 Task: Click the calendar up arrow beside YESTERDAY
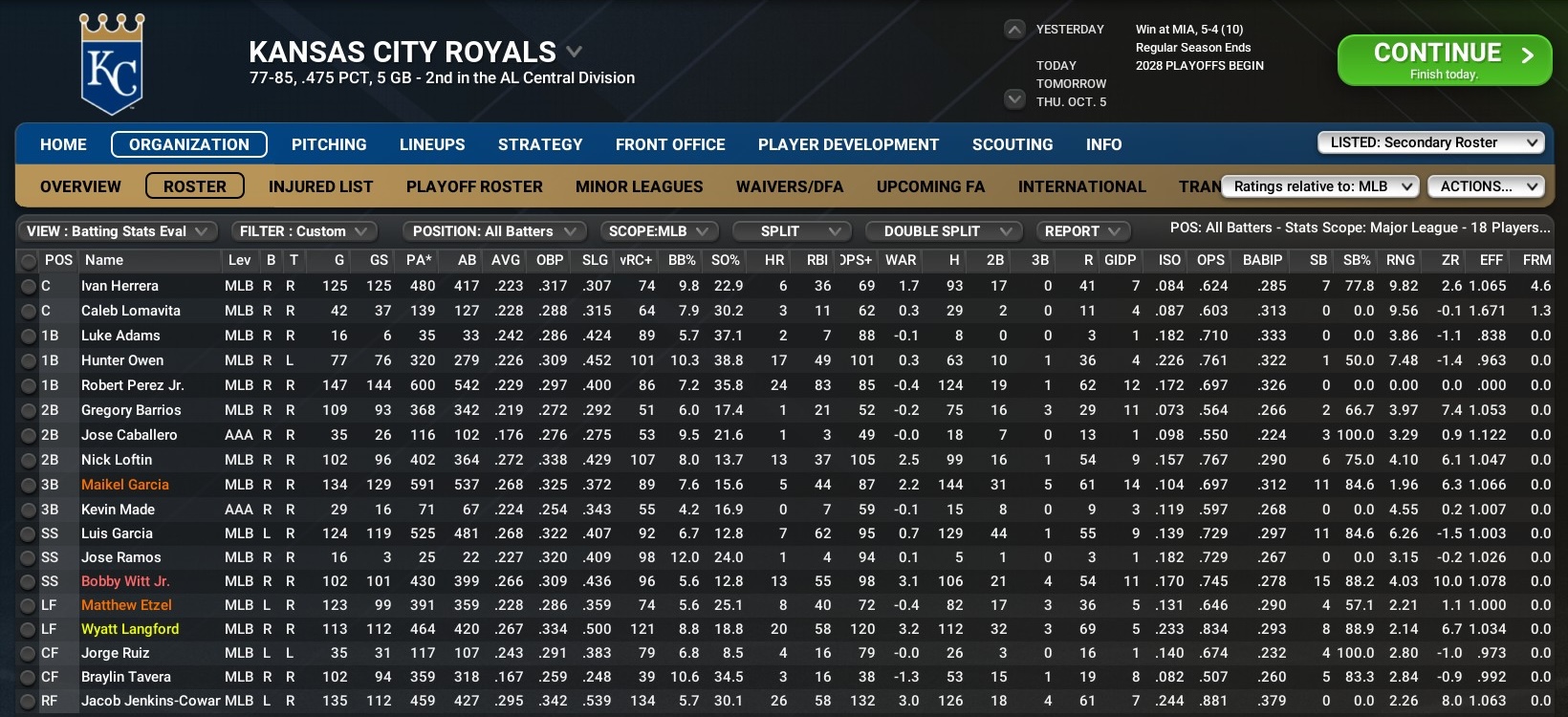1014,30
